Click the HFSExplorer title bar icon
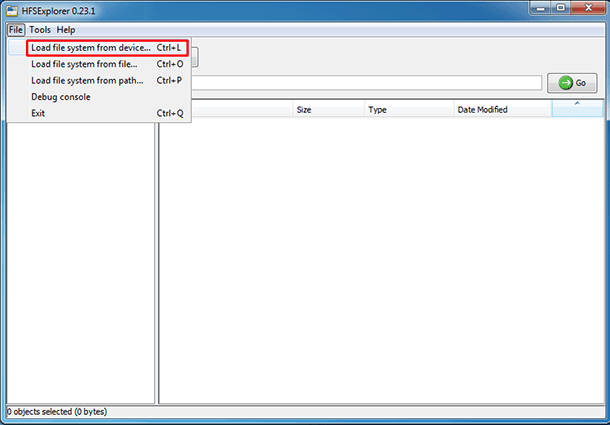The image size is (610, 425). (x=12, y=11)
